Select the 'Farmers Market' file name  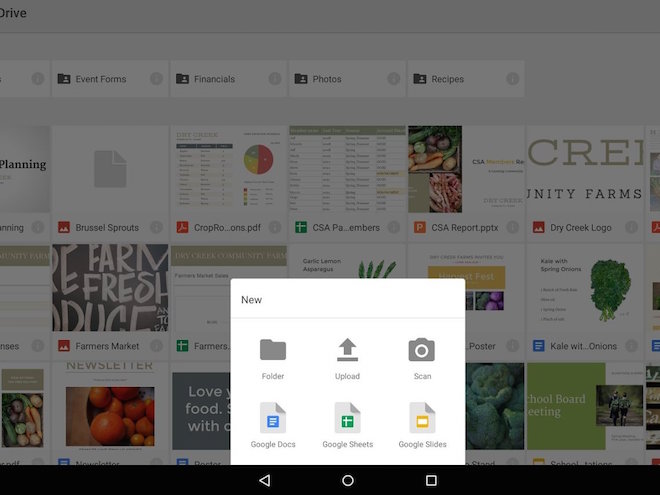point(107,346)
